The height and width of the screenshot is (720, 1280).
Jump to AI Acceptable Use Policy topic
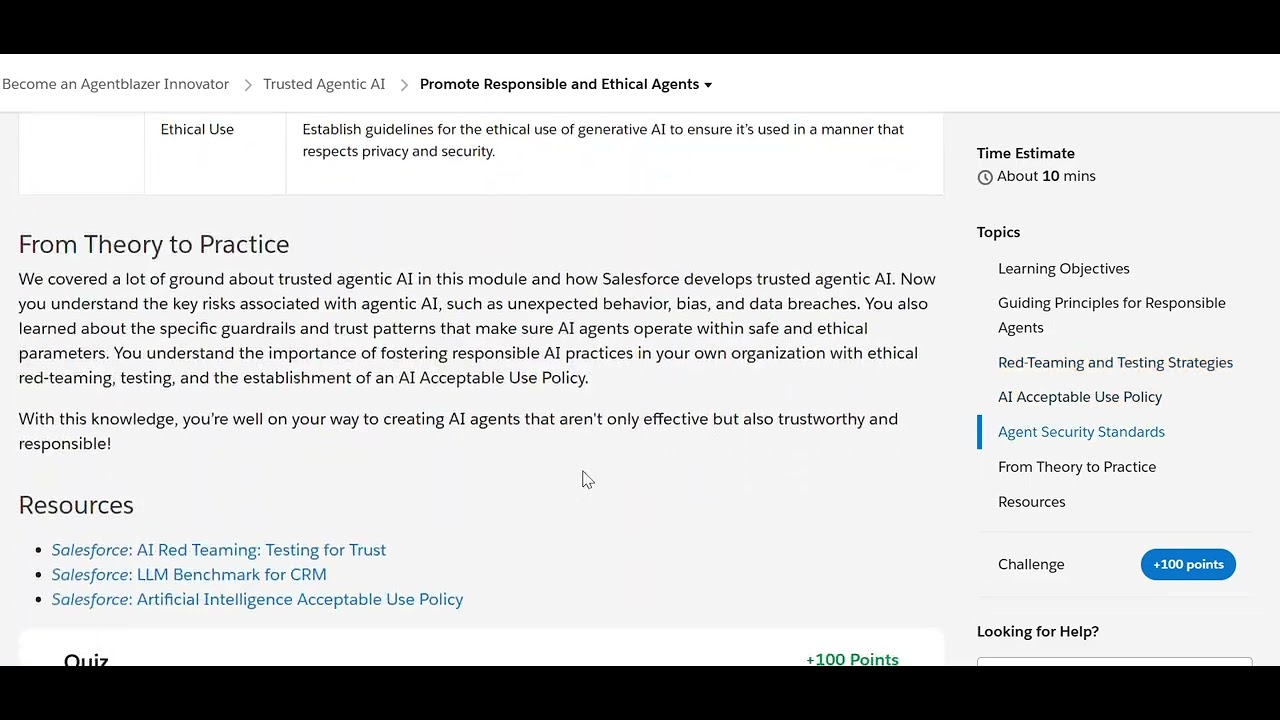point(1080,397)
